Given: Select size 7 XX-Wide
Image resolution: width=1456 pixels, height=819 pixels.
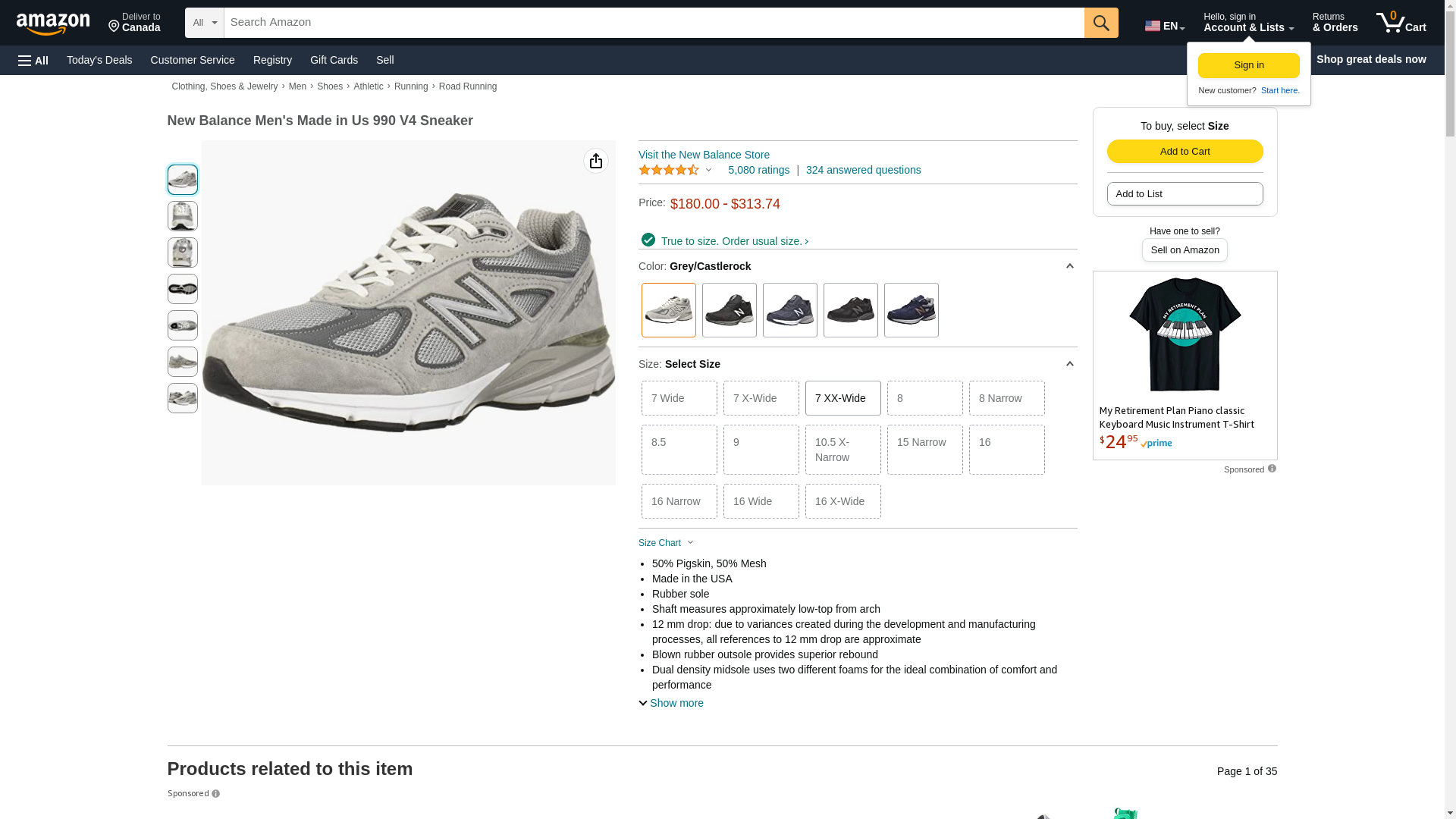Looking at the screenshot, I should [x=843, y=398].
